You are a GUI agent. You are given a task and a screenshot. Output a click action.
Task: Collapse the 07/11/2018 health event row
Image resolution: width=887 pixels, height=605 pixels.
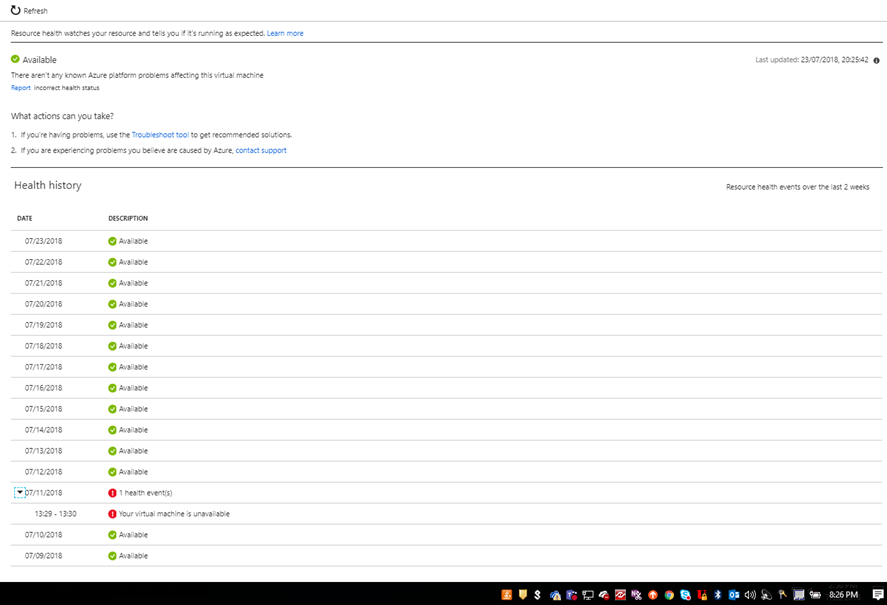click(x=20, y=492)
